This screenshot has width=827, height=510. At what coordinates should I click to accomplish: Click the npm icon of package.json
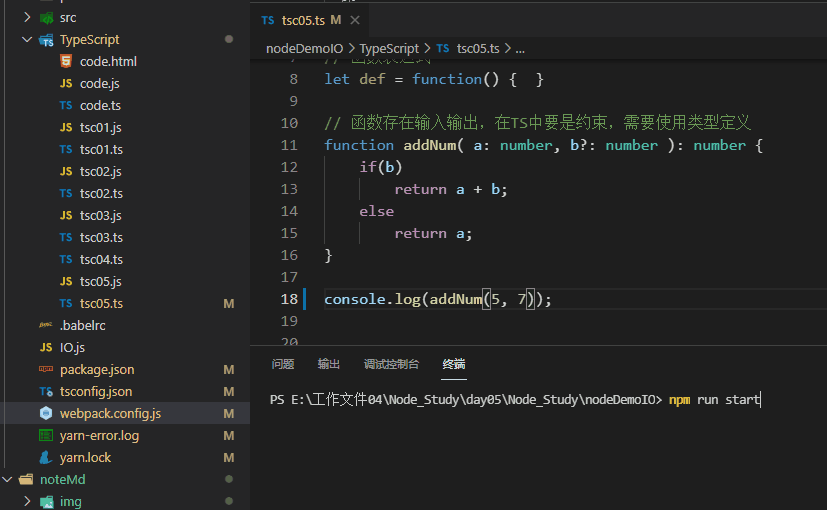coord(46,369)
